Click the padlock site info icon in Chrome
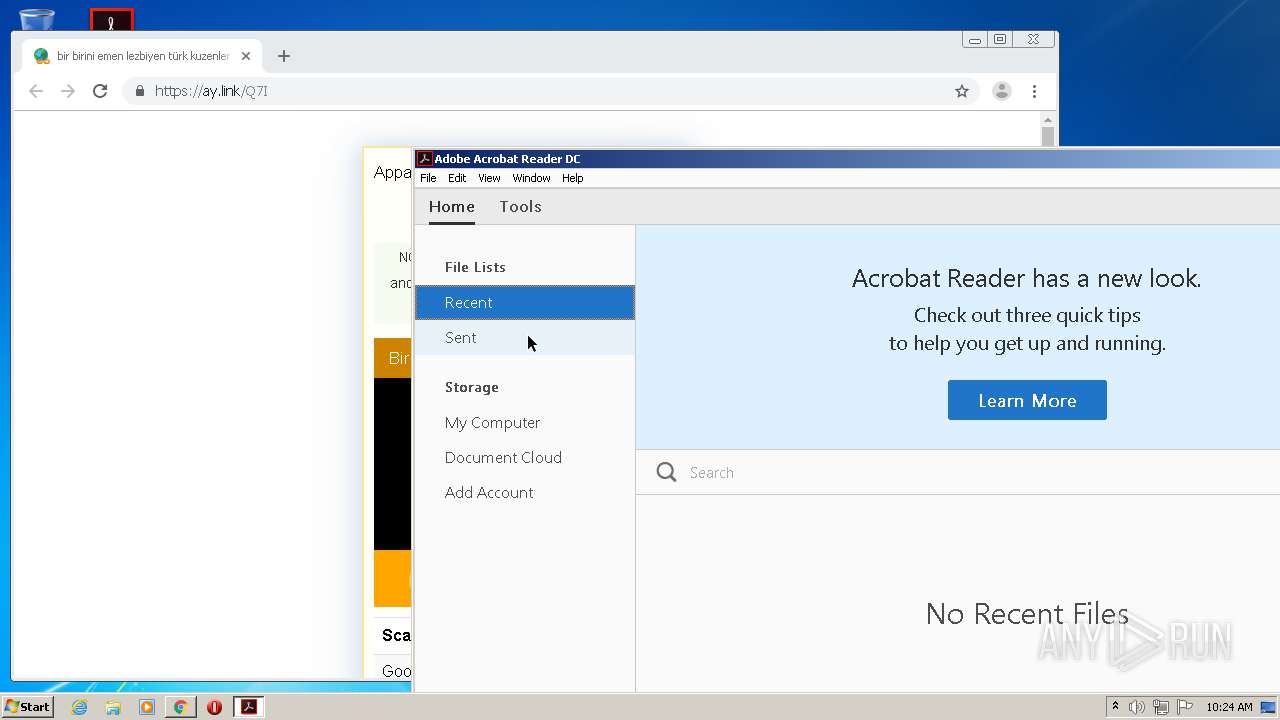The image size is (1280, 720). (139, 91)
